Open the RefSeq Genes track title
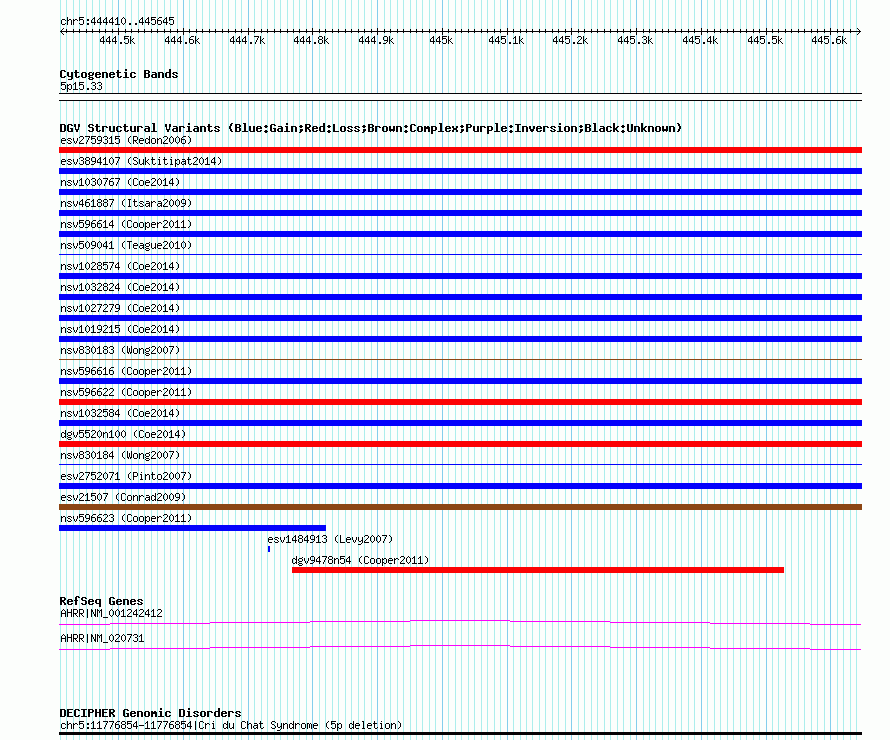Screen dimensions: 890x740 point(102,601)
